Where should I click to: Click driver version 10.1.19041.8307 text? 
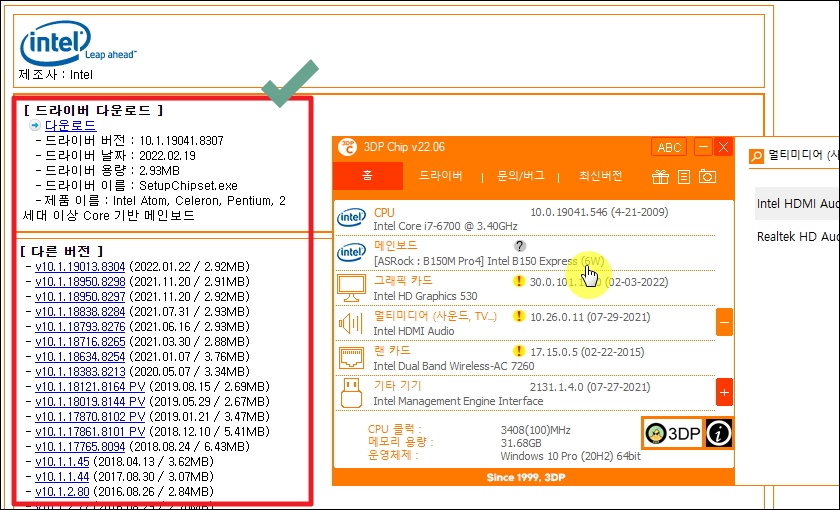(x=181, y=141)
